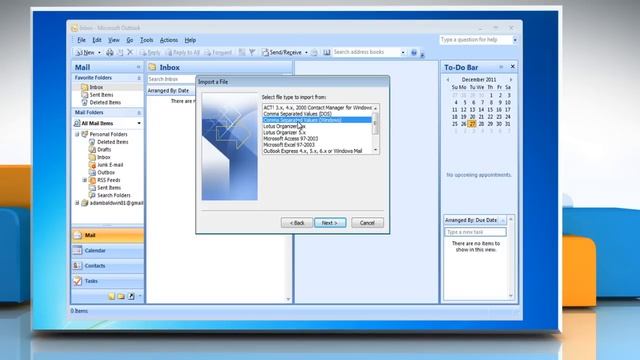Click file type list scrollbar down arrow
Screen dimensions: 640x360
tap(376, 151)
